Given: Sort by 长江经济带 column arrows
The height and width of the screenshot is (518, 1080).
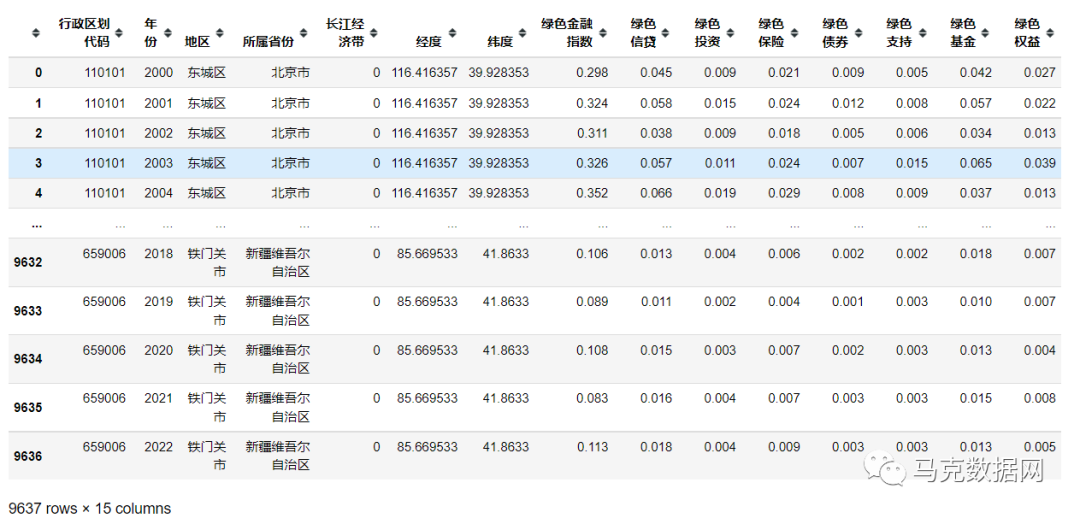Looking at the screenshot, I should coord(374,32).
